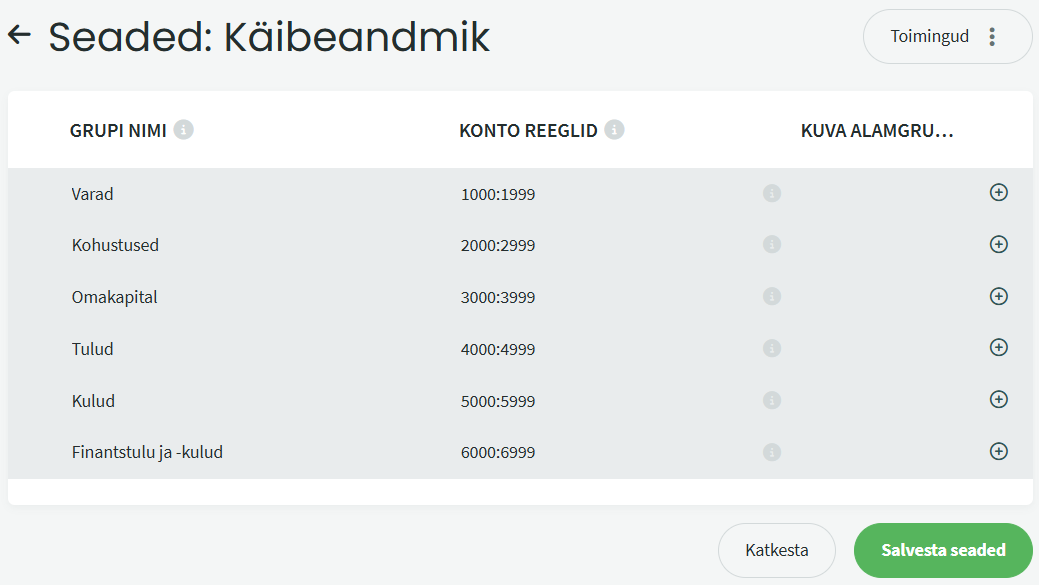
Task: Click the Kuva alamgru... column header
Action: pos(877,130)
